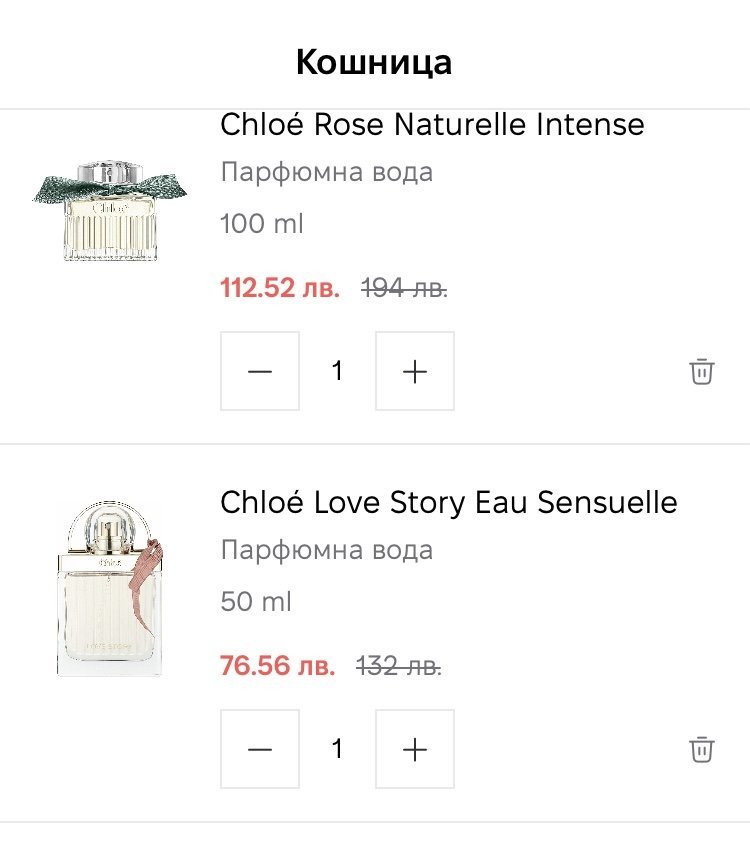Viewport: 750px width, 845px height.
Task: Select the 50 ml size label
Action: (x=256, y=602)
